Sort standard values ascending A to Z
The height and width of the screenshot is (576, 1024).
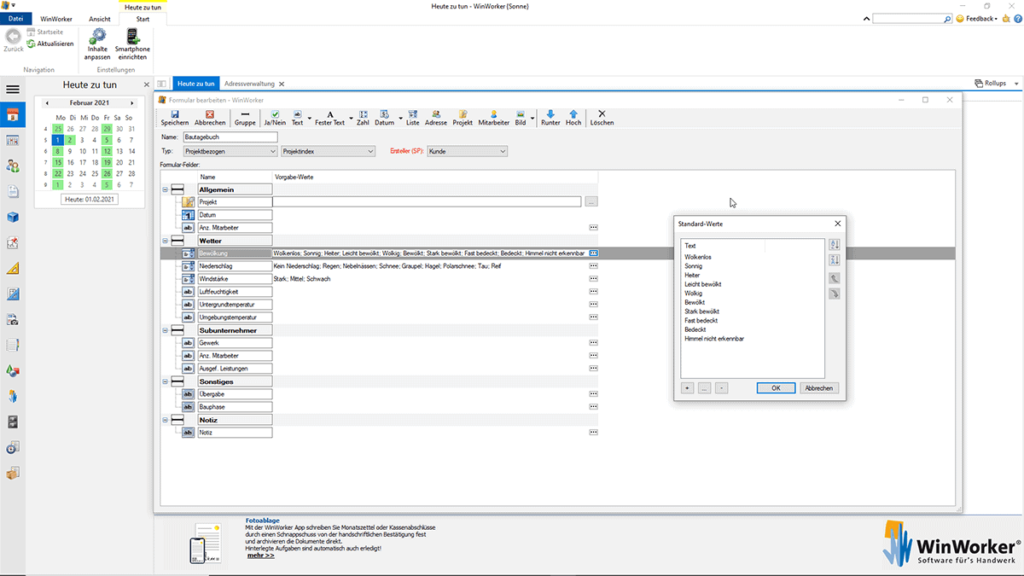[x=835, y=245]
